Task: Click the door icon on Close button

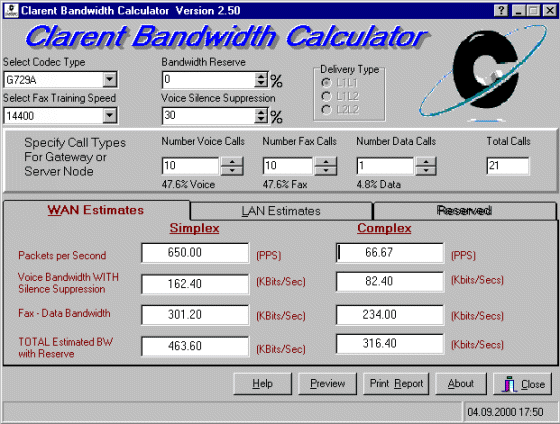Action: tap(510, 385)
